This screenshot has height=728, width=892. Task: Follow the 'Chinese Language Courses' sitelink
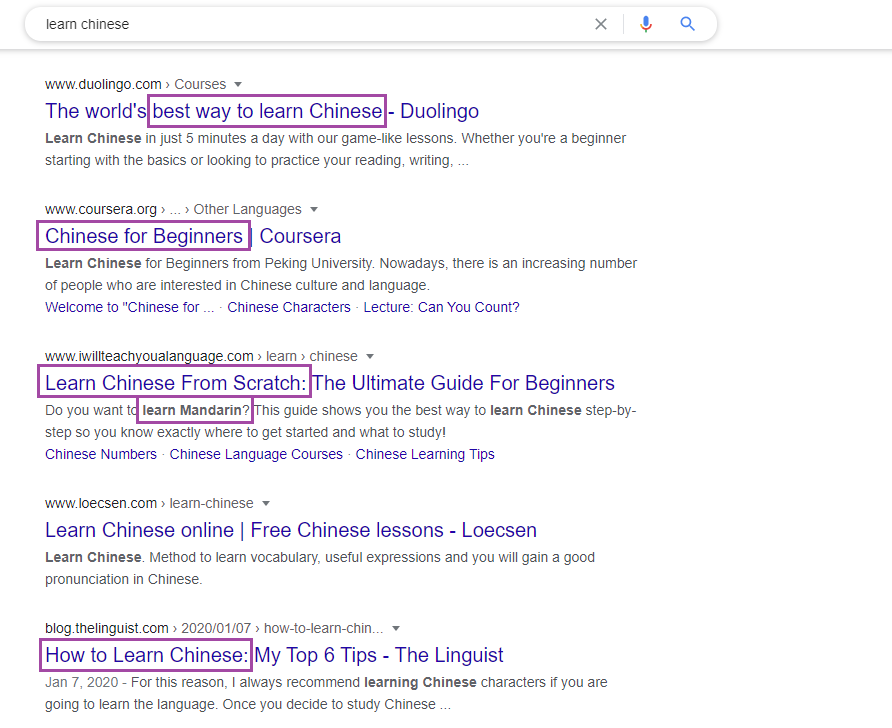point(256,454)
